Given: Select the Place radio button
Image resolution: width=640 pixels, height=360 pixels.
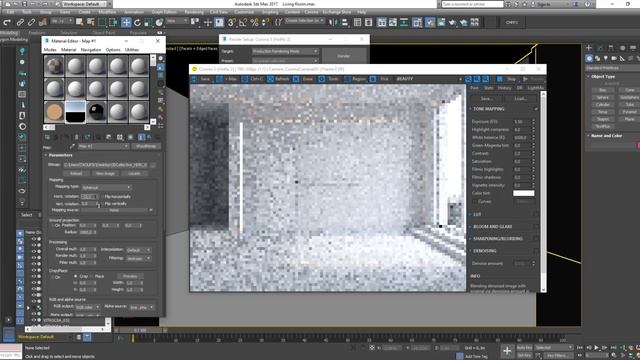Looking at the screenshot, I should coord(91,276).
